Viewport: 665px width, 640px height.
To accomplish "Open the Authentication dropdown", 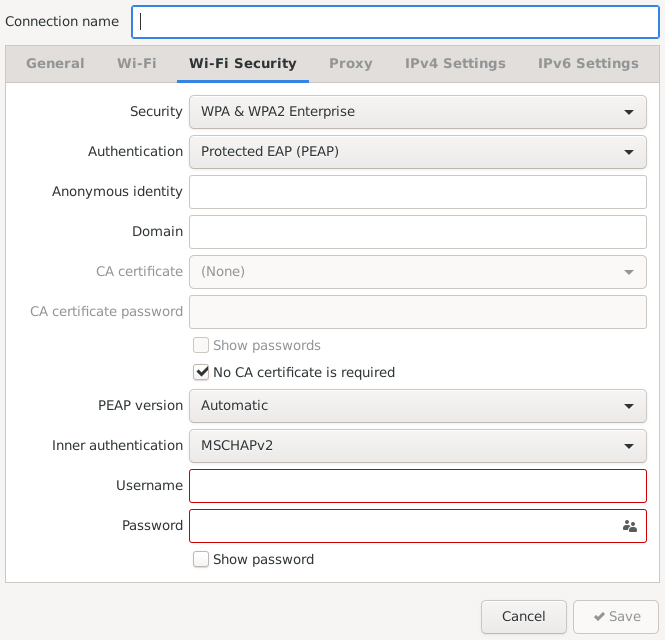I will pyautogui.click(x=418, y=152).
